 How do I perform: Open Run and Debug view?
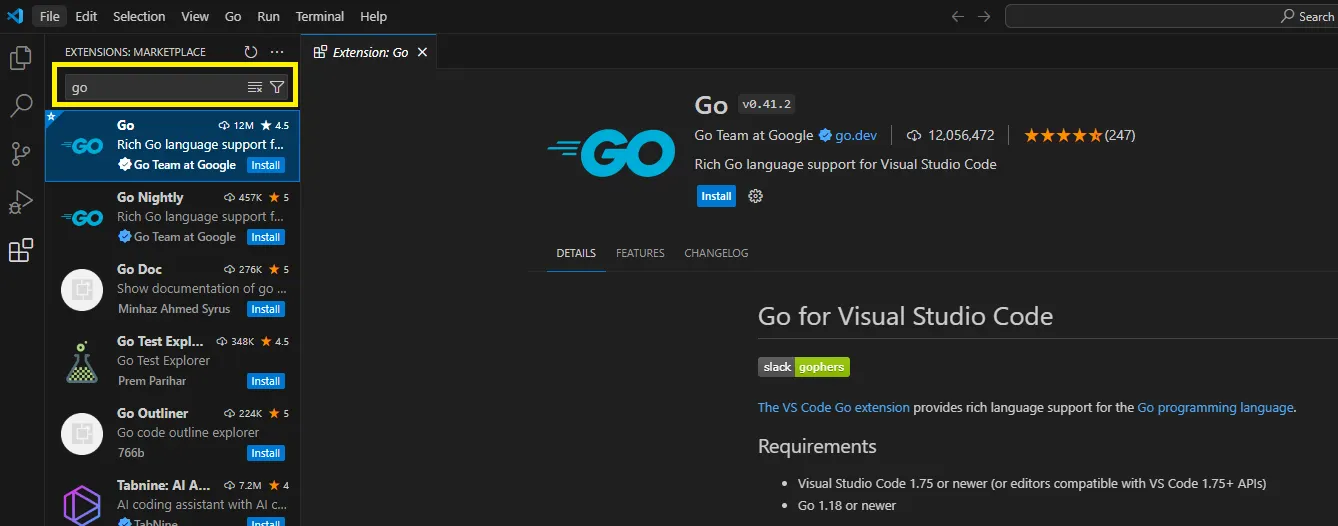click(20, 202)
